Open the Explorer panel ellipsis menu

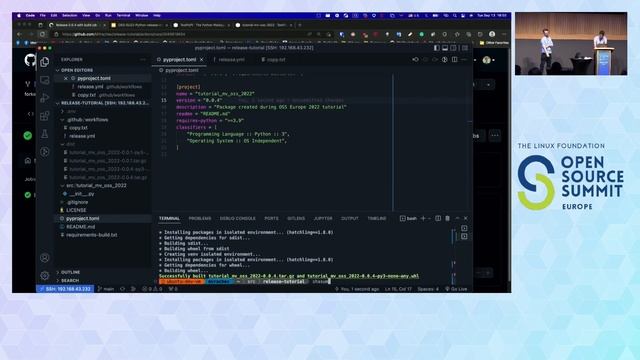coord(142,60)
